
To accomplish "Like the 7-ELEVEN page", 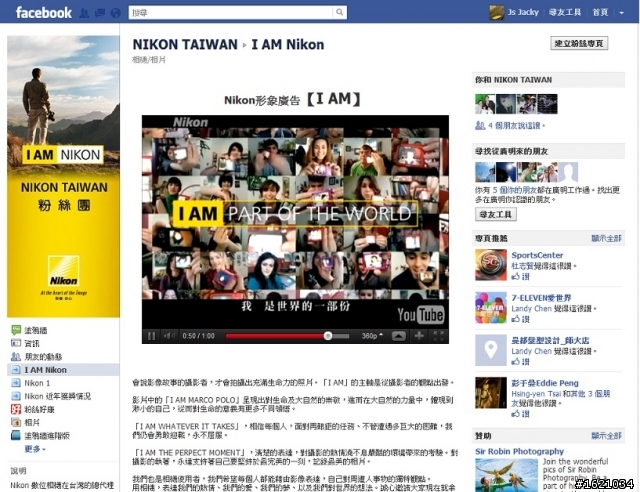I will pos(520,319).
